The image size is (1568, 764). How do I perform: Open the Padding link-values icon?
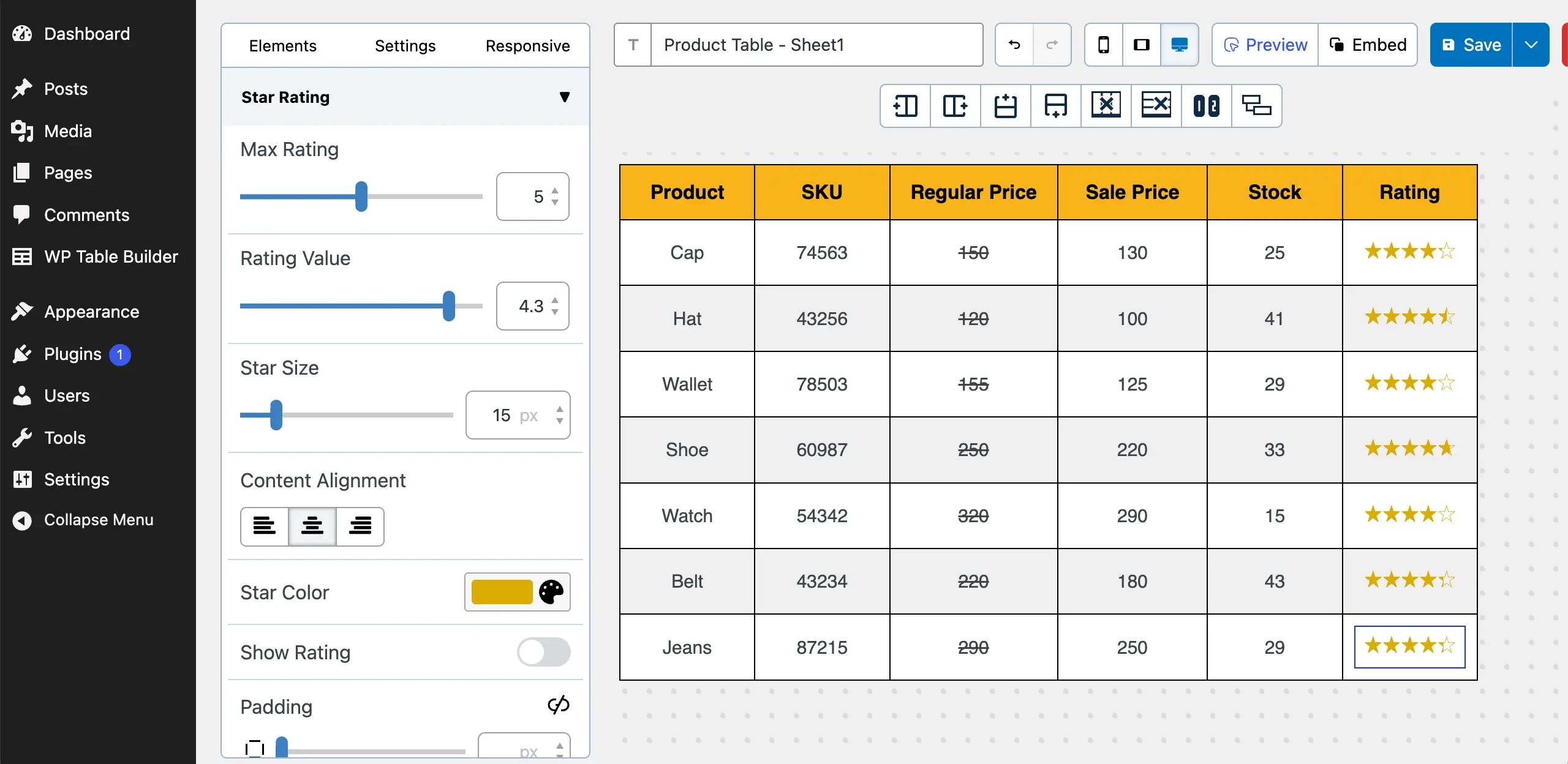(558, 705)
